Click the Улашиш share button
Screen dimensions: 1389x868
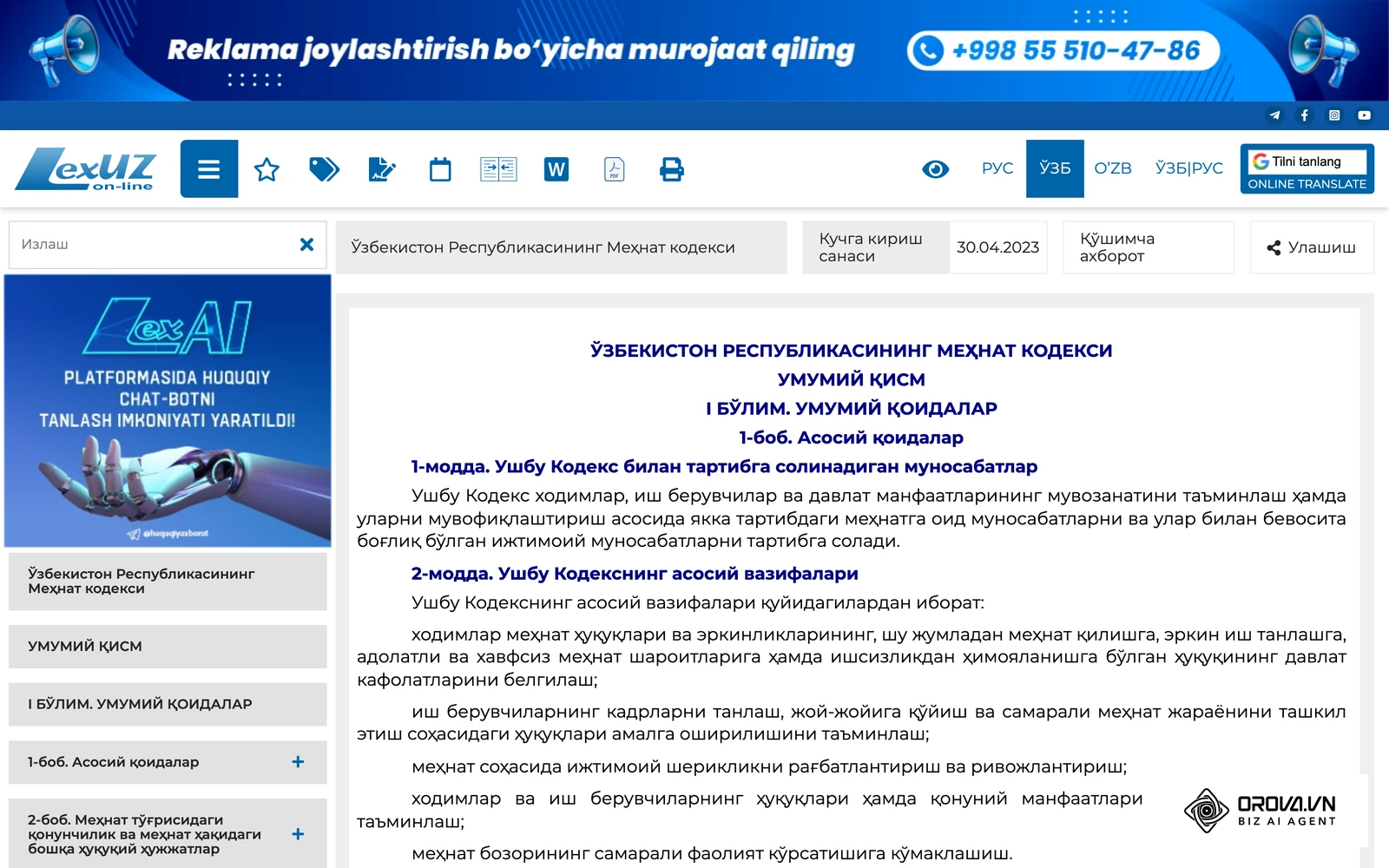1312,247
